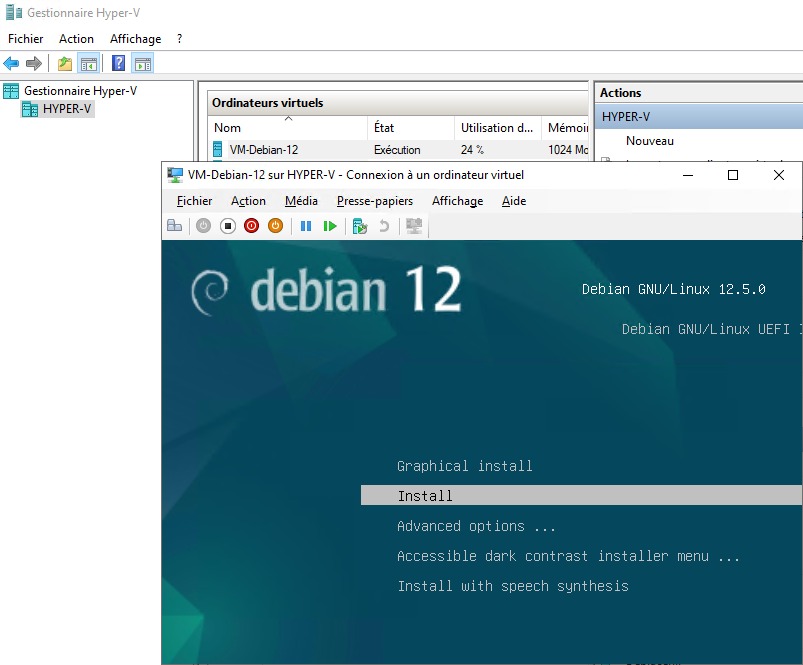The image size is (803, 665).
Task: Click the black square Stop icon
Action: [x=226, y=225]
